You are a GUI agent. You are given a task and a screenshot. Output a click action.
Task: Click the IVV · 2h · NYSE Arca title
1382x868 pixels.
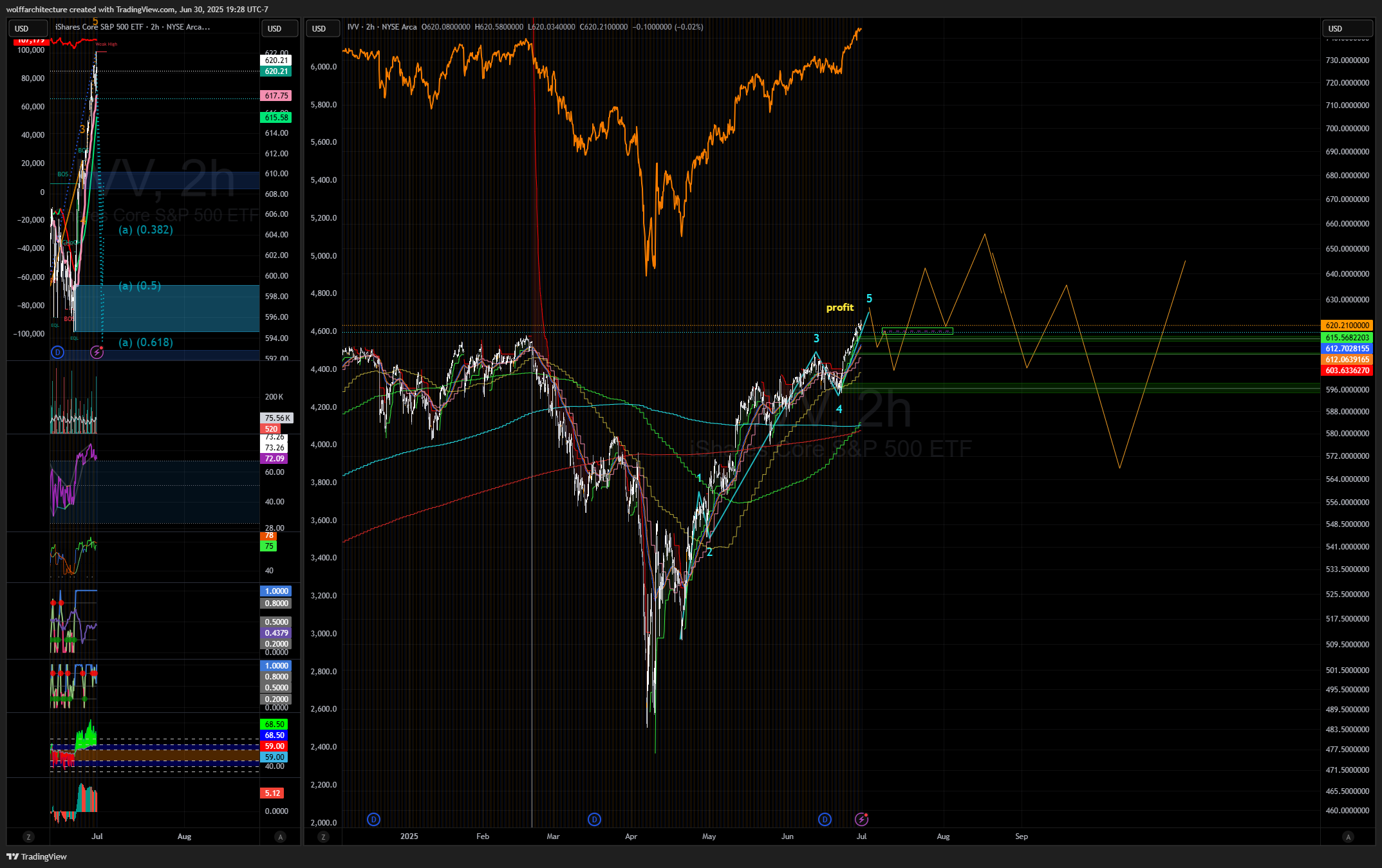click(x=382, y=27)
